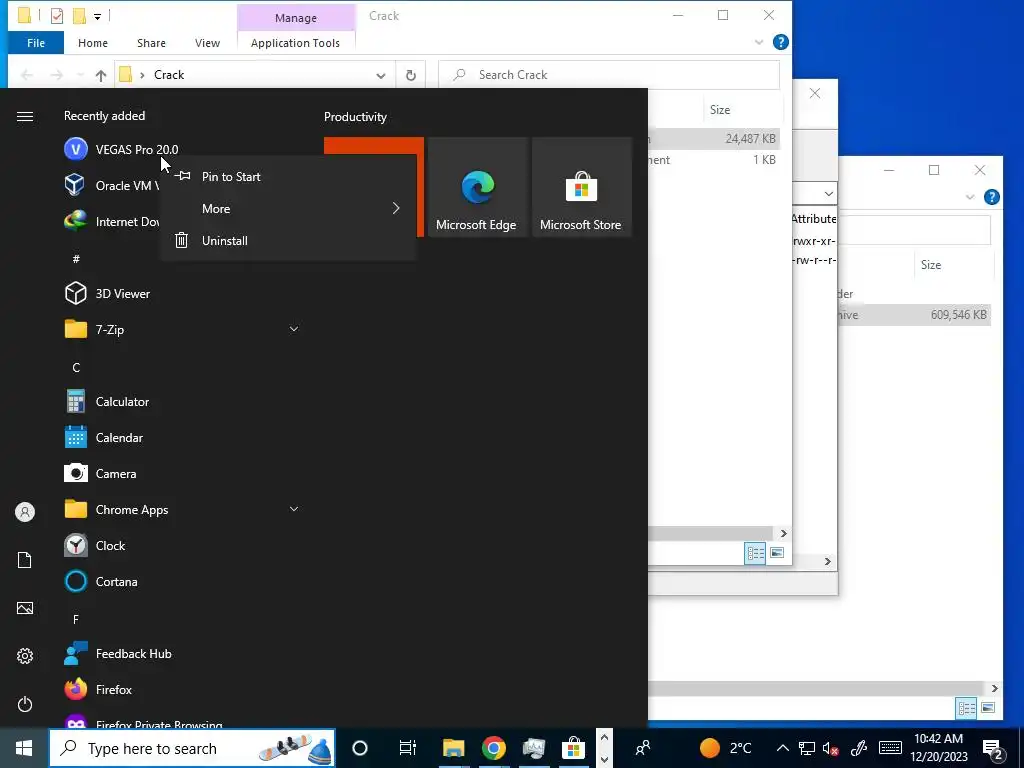The height and width of the screenshot is (768, 1024).
Task: Click the touch keyboard tray icon
Action: 890,748
